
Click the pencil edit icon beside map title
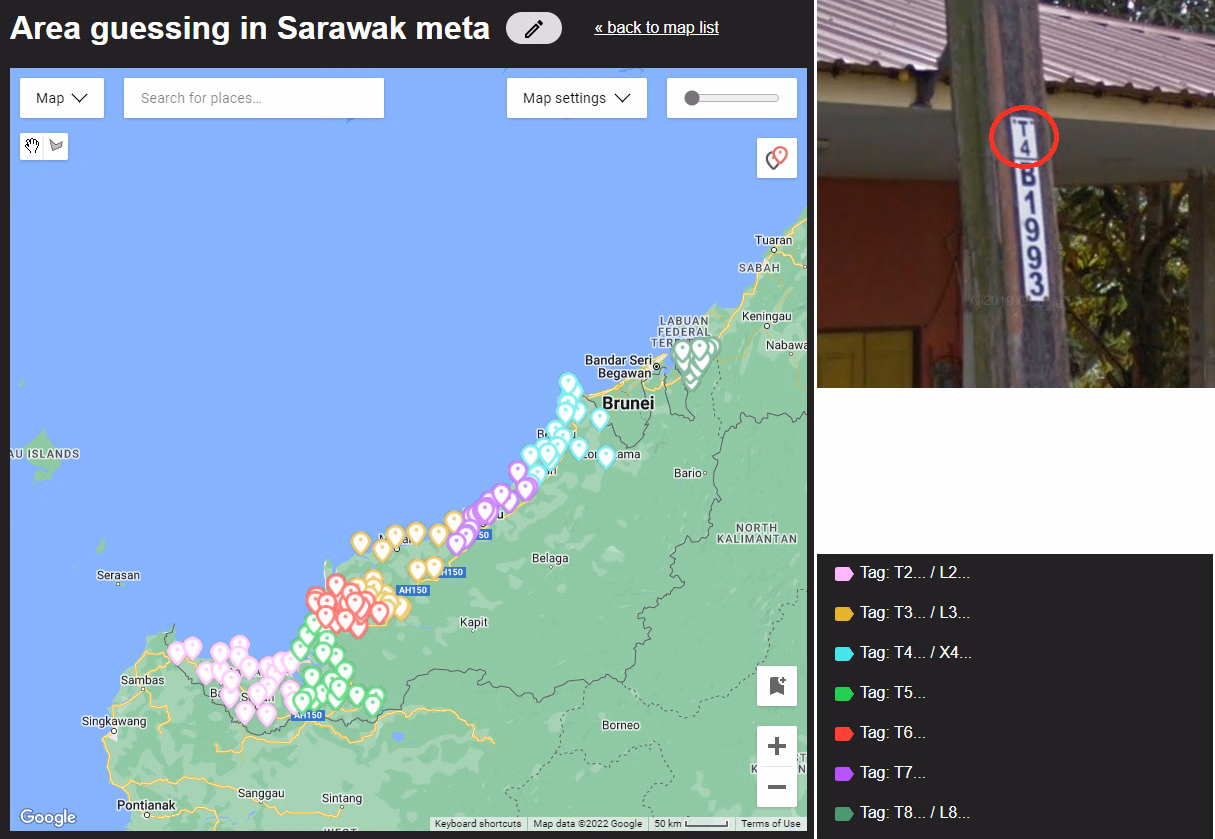coord(534,29)
